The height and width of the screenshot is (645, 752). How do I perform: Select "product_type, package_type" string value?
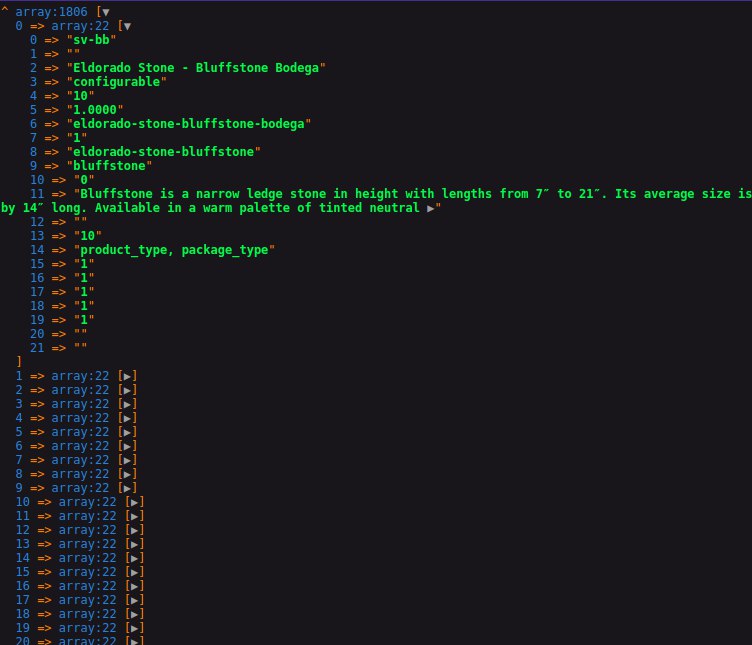click(174, 250)
